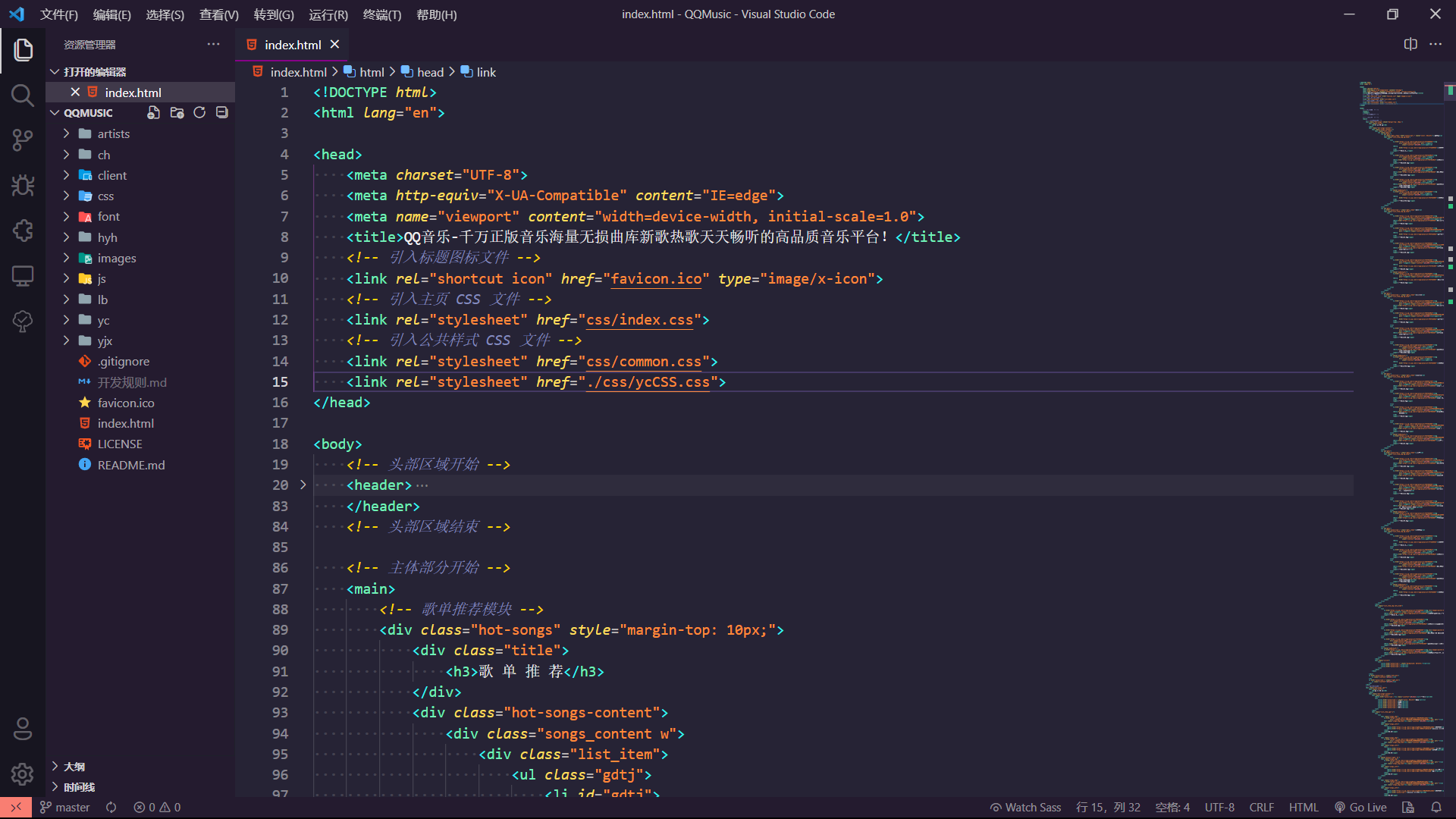Open the Search view in activity bar
Viewport: 1456px width, 819px height.
(x=22, y=96)
